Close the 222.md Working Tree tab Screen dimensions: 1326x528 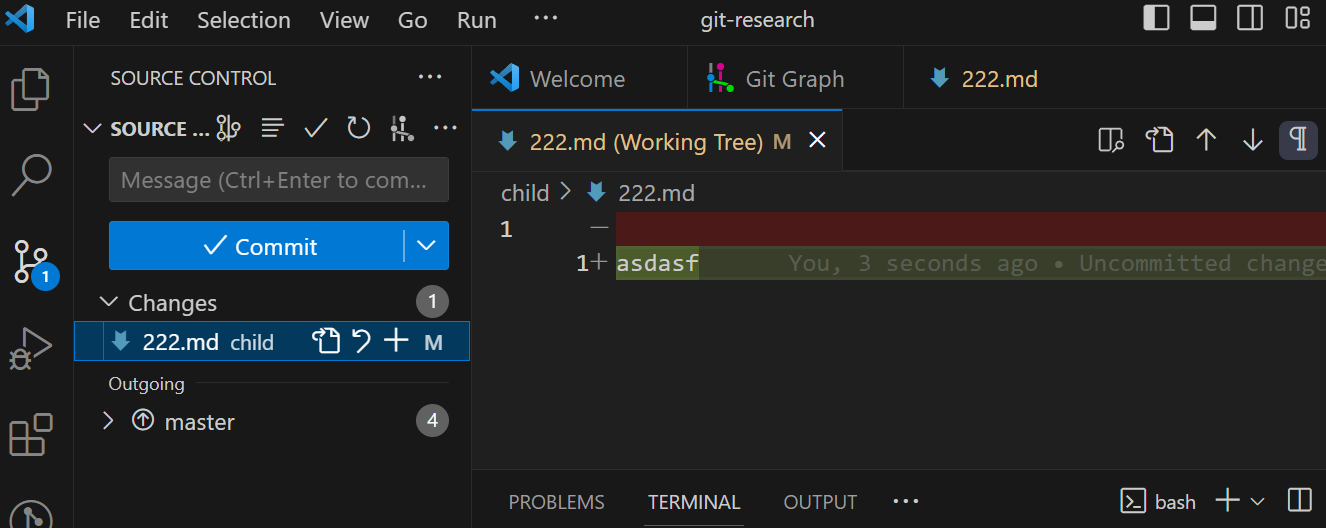(817, 141)
